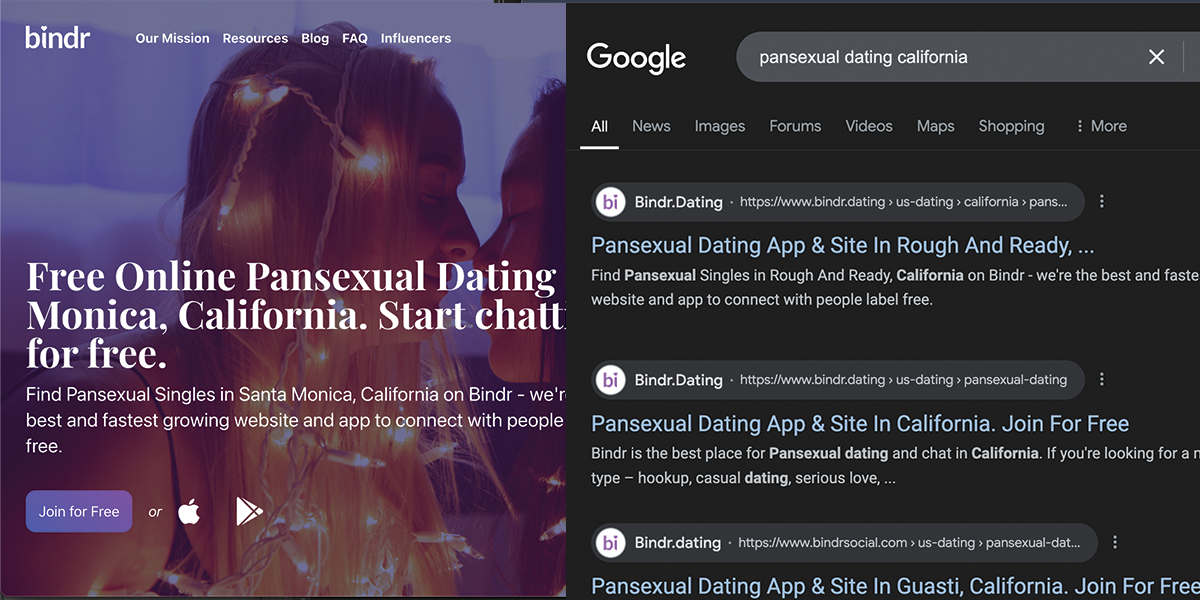The image size is (1200, 600).
Task: Click the bindr logo
Action: [58, 37]
